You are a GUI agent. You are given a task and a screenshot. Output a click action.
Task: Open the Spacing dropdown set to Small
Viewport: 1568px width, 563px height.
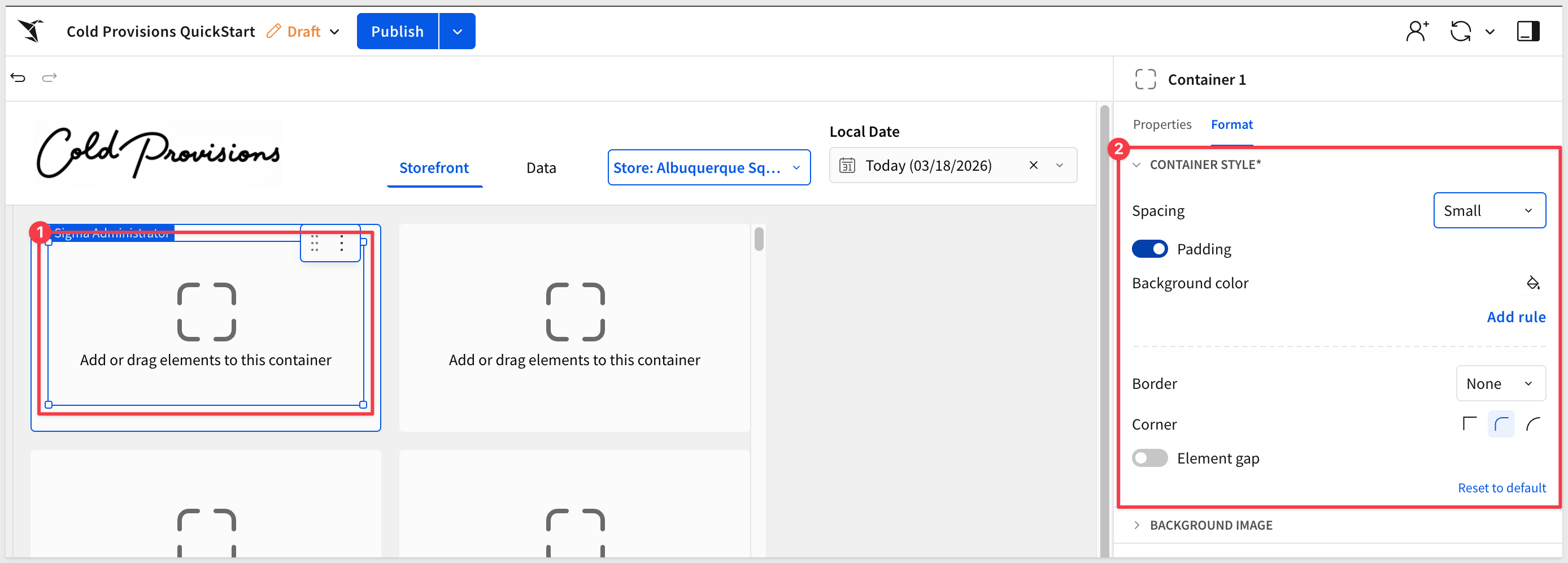click(x=1489, y=211)
